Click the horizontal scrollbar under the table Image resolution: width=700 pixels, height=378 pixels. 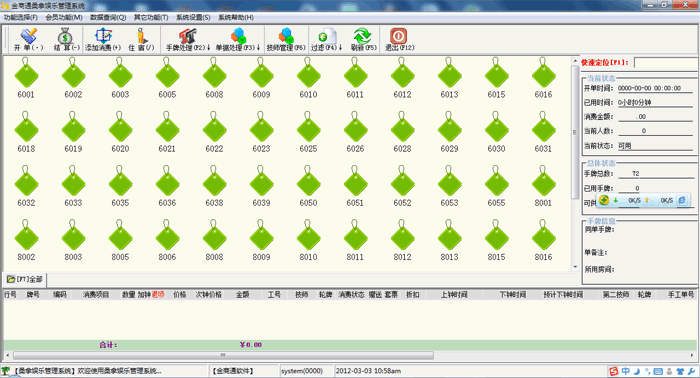click(223, 355)
